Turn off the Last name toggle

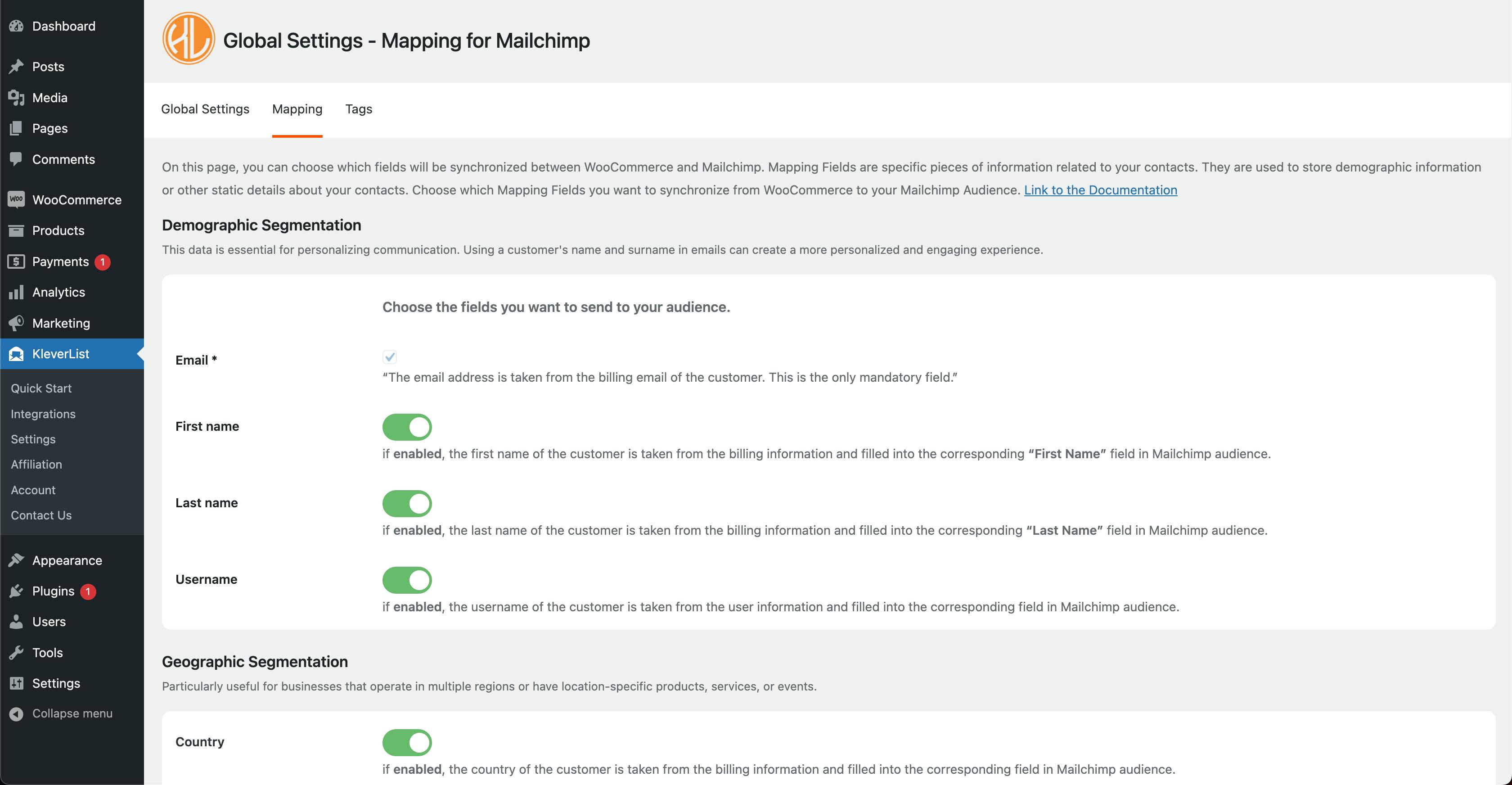pos(407,503)
